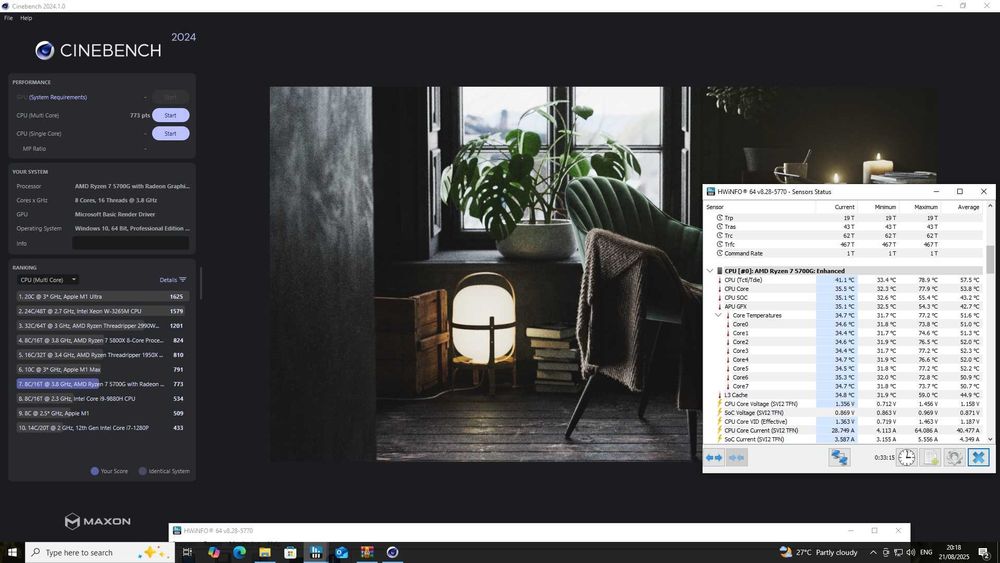Open the File menu in Cinebench
The image size is (1000, 563).
pos(8,18)
